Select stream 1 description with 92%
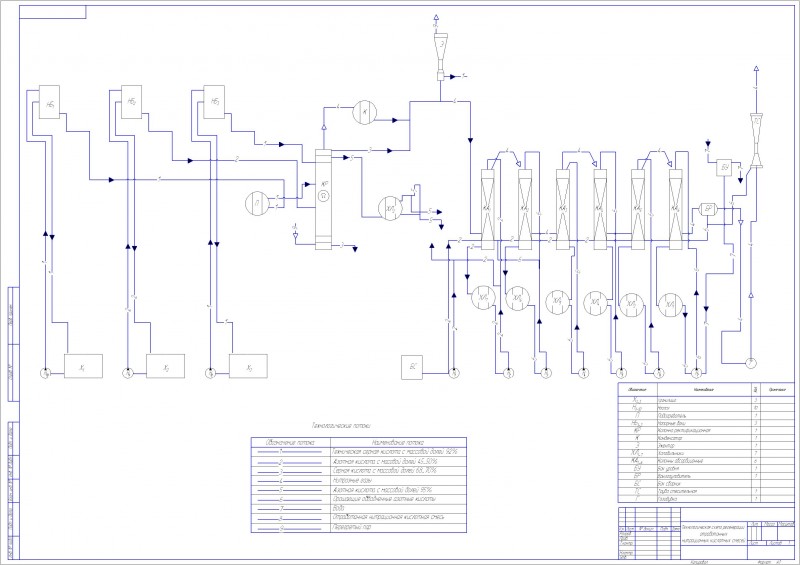The height and width of the screenshot is (565, 800). [395, 452]
